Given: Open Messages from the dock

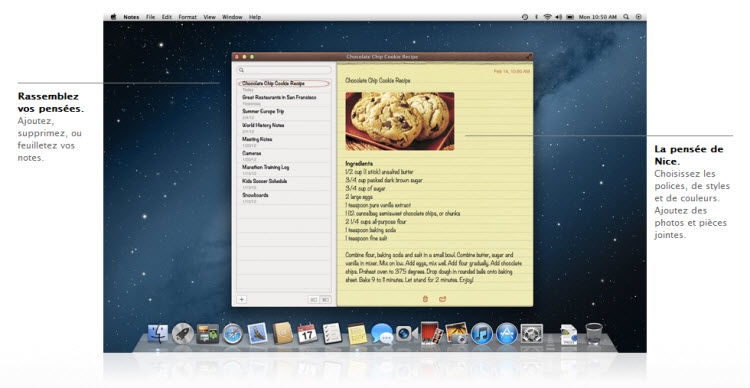Looking at the screenshot, I should tap(382, 333).
